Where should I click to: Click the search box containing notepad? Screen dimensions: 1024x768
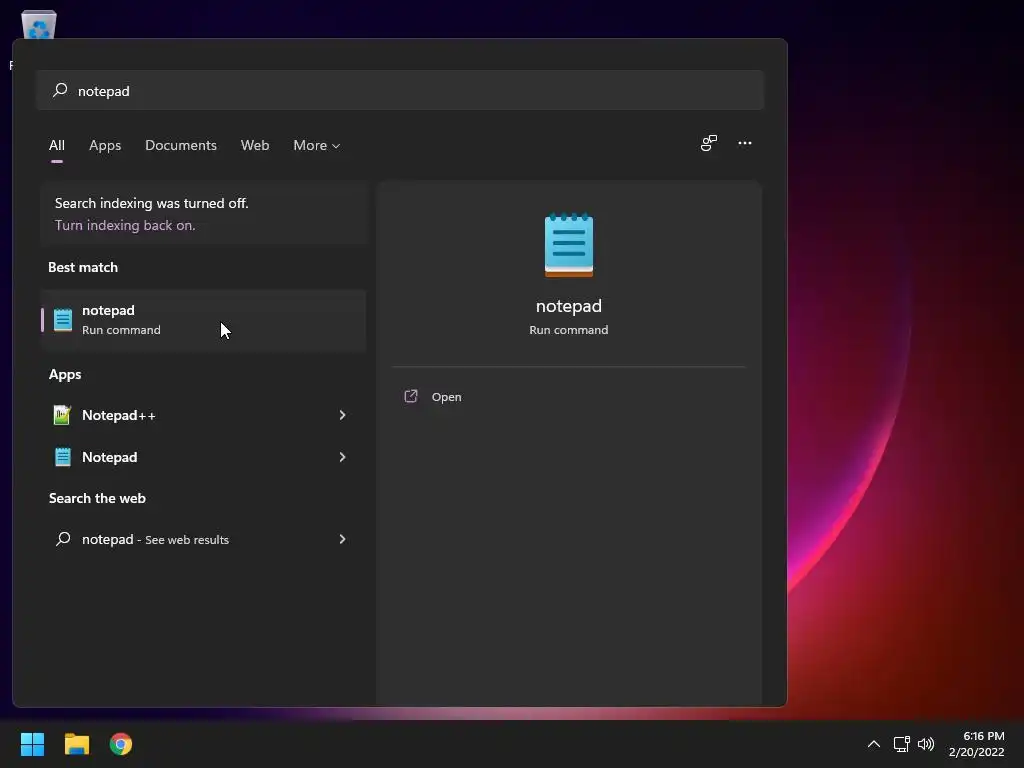tap(400, 90)
